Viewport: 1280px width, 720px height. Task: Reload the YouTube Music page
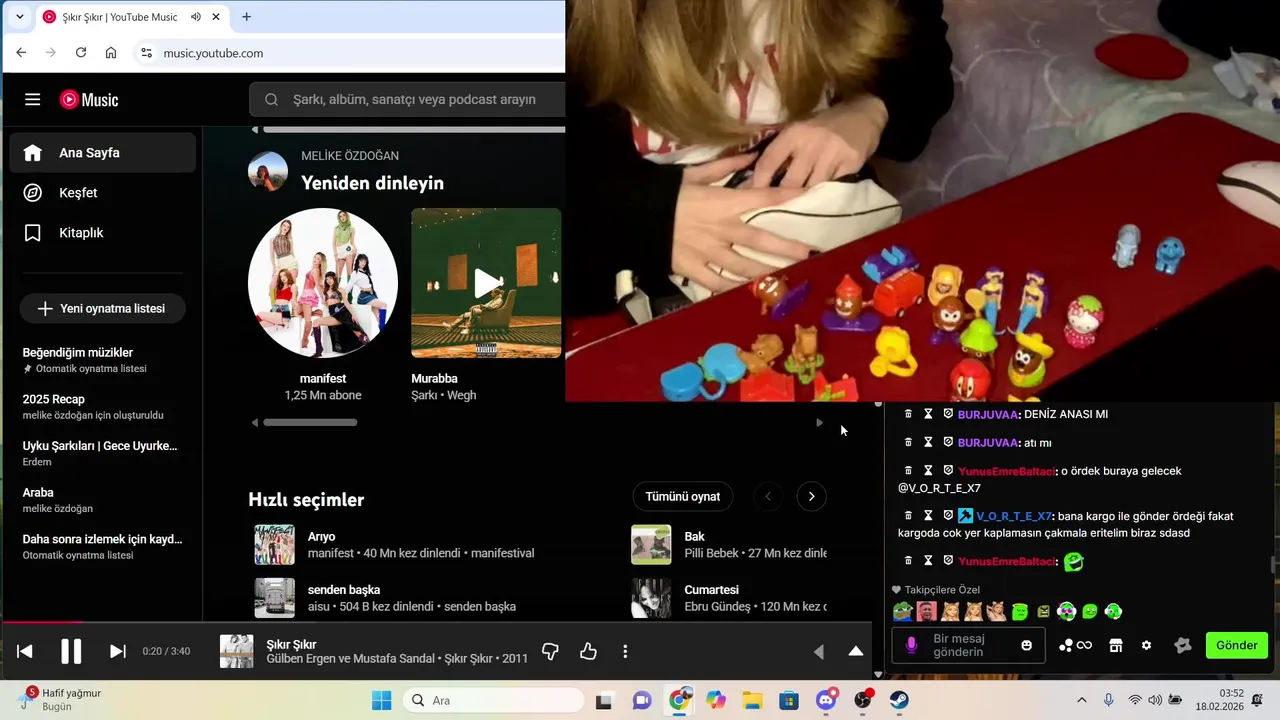coord(81,53)
